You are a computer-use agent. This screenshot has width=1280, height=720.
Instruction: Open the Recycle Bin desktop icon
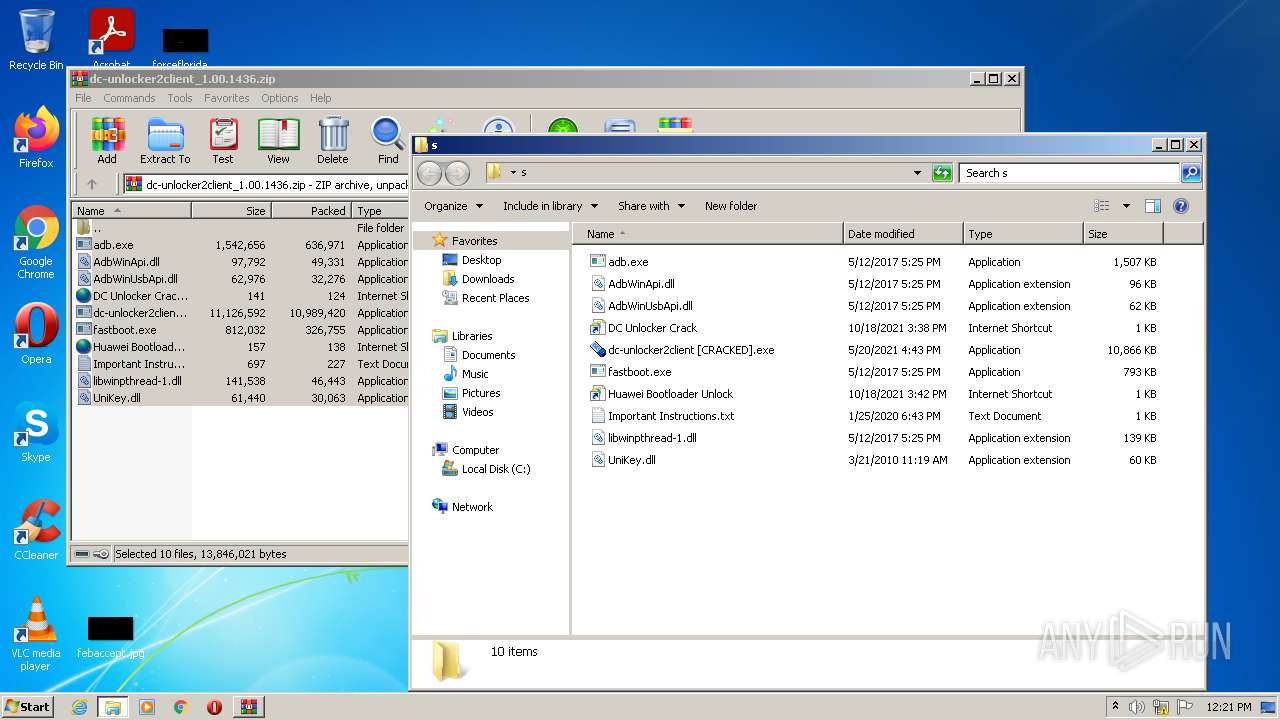(x=36, y=40)
